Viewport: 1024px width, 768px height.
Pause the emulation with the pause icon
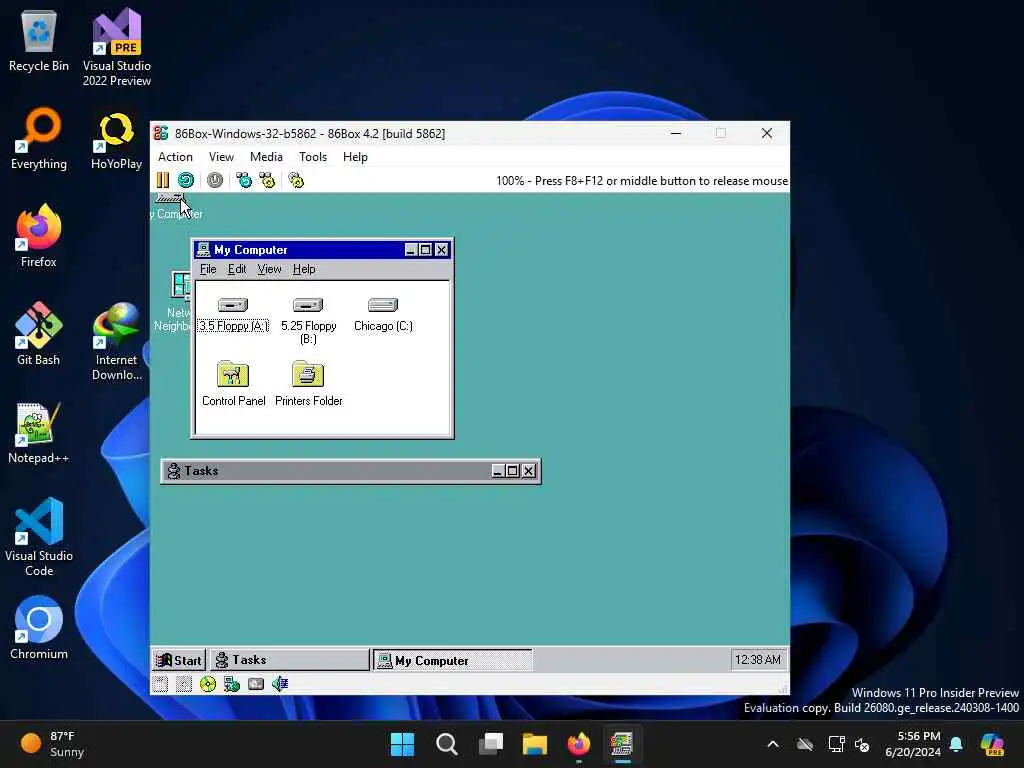pos(163,180)
